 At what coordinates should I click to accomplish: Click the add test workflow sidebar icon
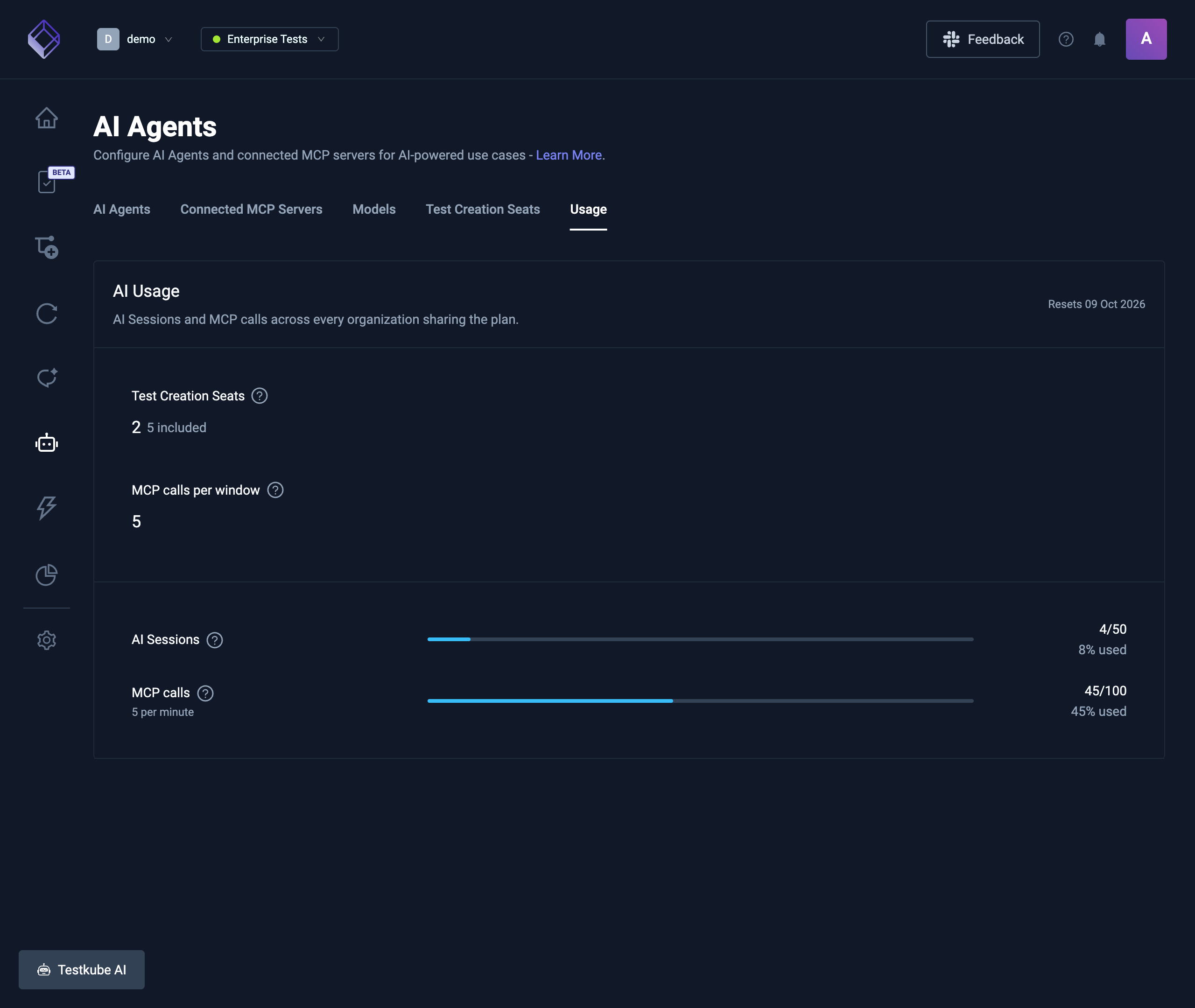click(x=46, y=247)
